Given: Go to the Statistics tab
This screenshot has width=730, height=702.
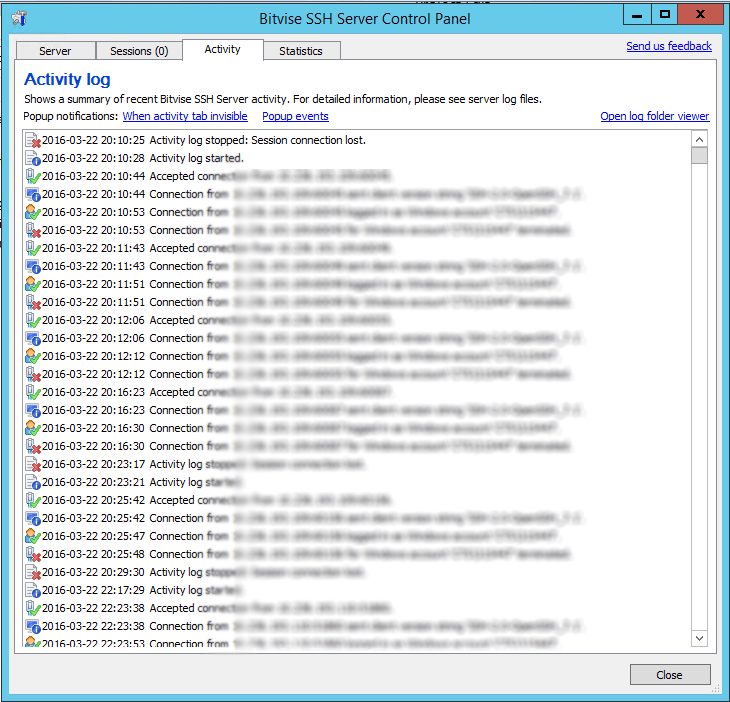Looking at the screenshot, I should (x=301, y=51).
